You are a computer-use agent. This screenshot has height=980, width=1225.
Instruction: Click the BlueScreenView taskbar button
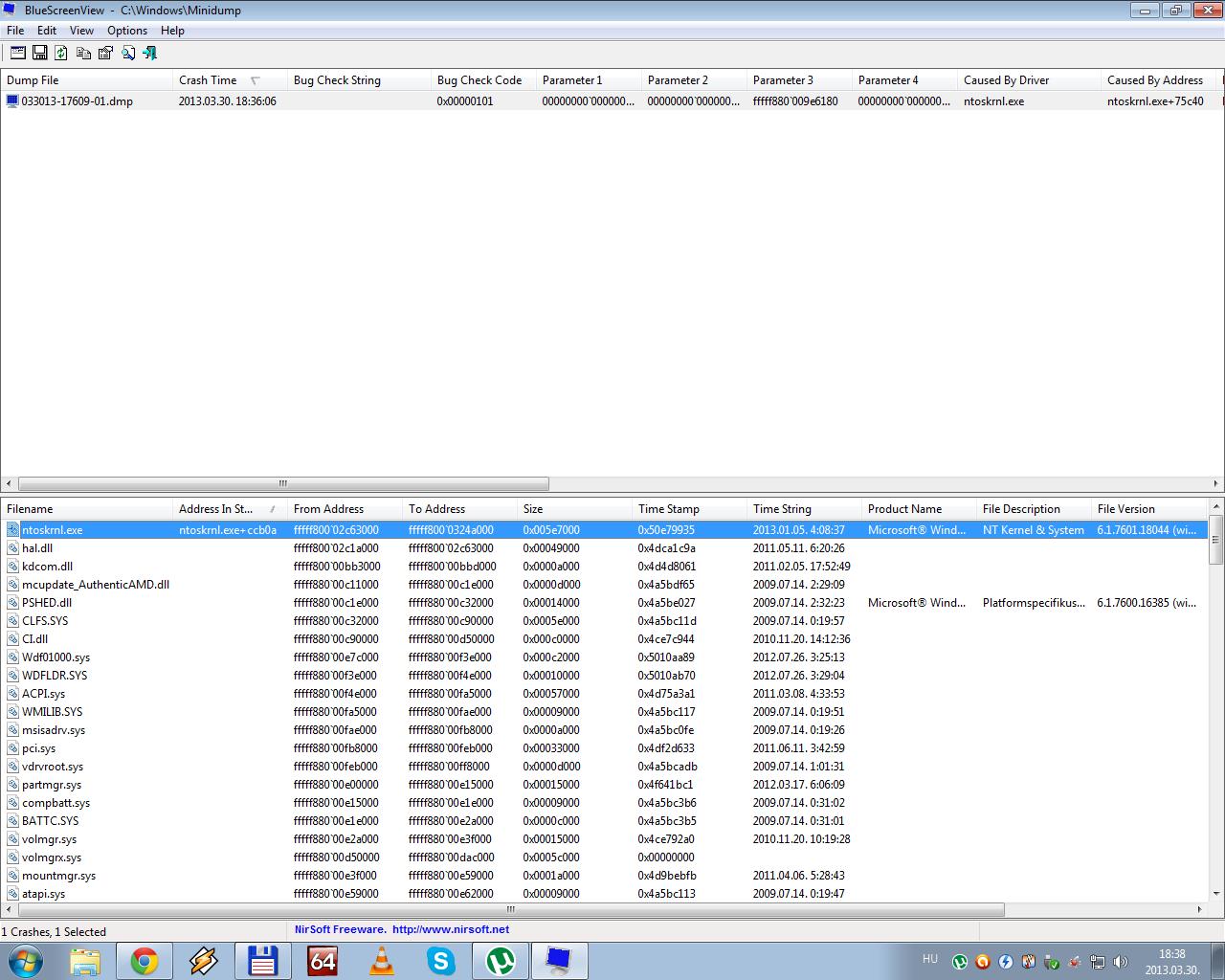560,961
